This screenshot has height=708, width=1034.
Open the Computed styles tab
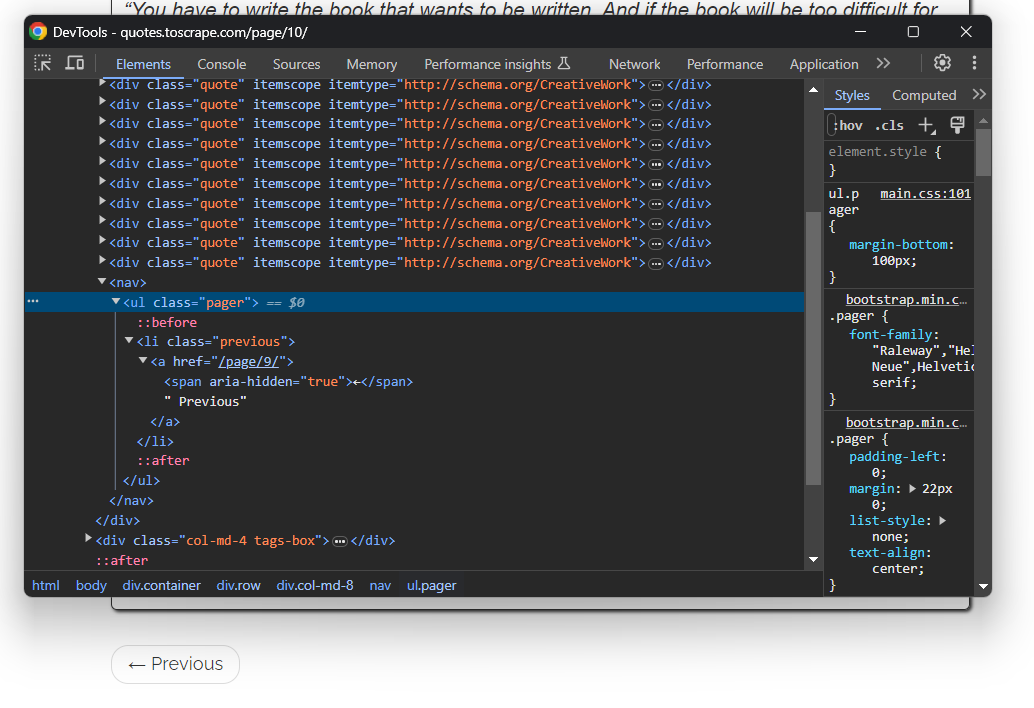point(924,95)
